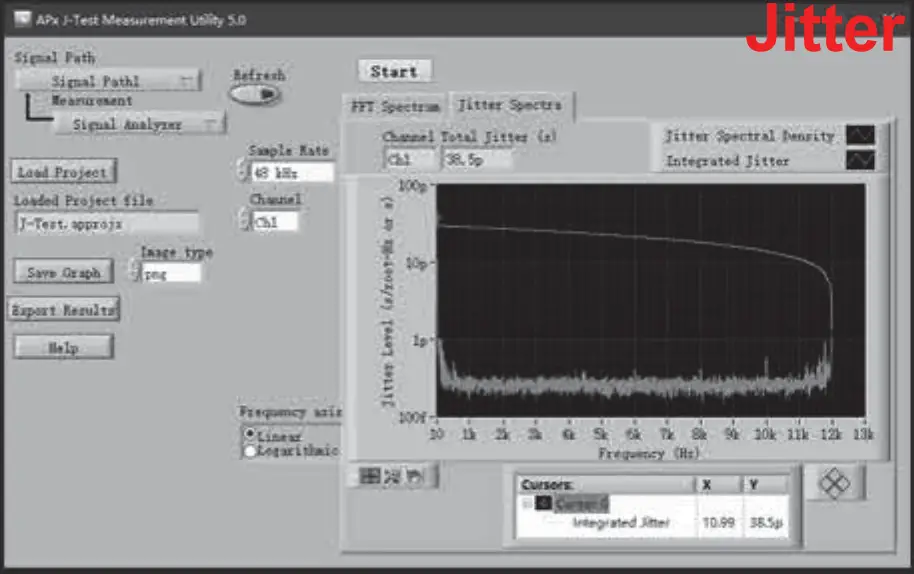Click the Image type png selector
Image resolution: width=914 pixels, height=574 pixels.
tap(171, 273)
